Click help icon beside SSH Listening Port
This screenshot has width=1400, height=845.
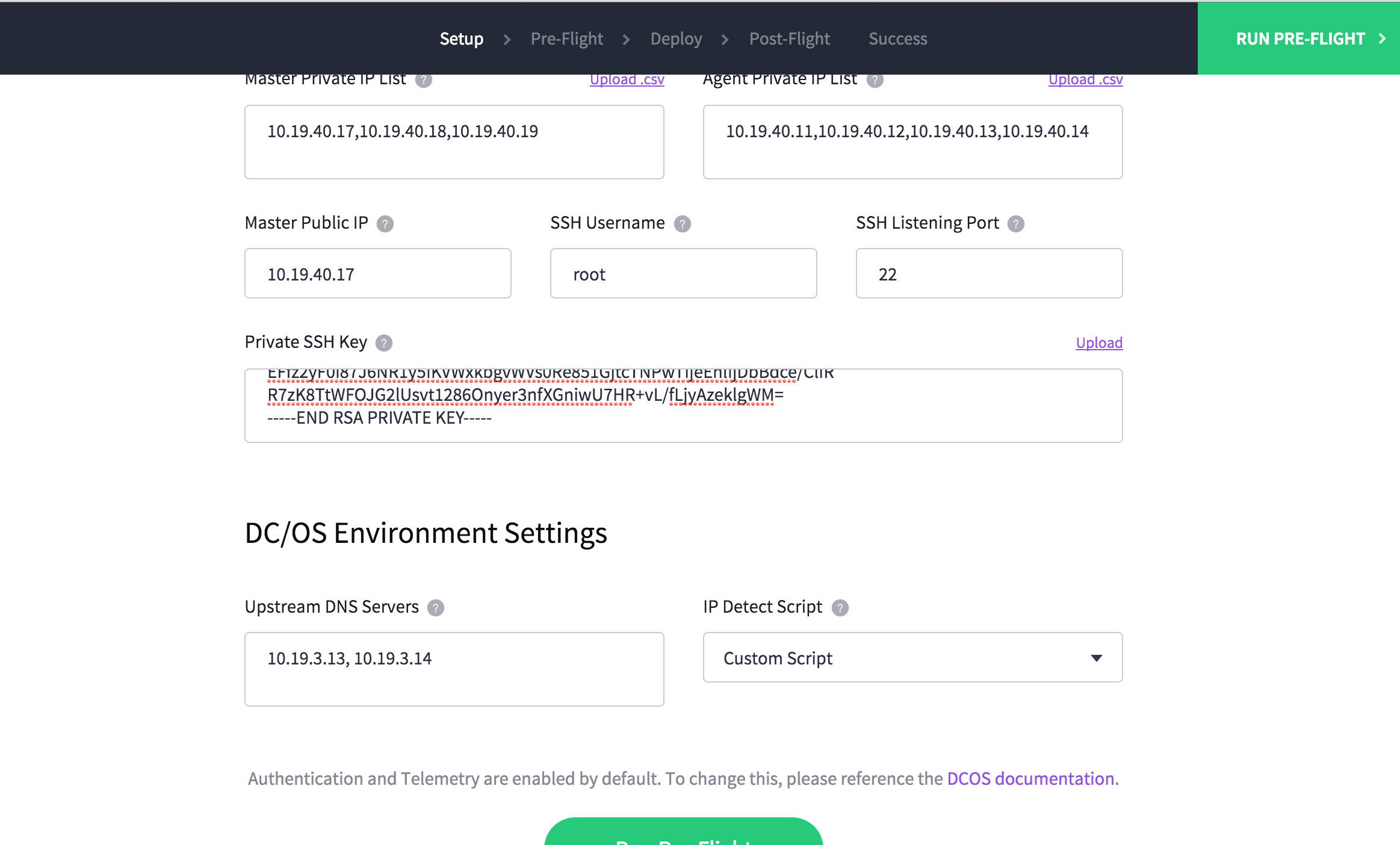tap(1016, 224)
